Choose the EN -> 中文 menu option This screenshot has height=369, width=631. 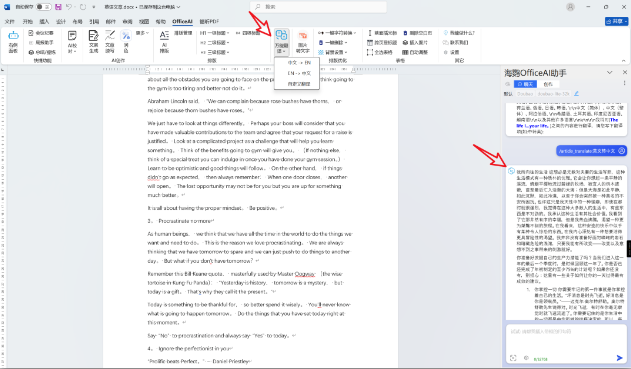point(299,73)
